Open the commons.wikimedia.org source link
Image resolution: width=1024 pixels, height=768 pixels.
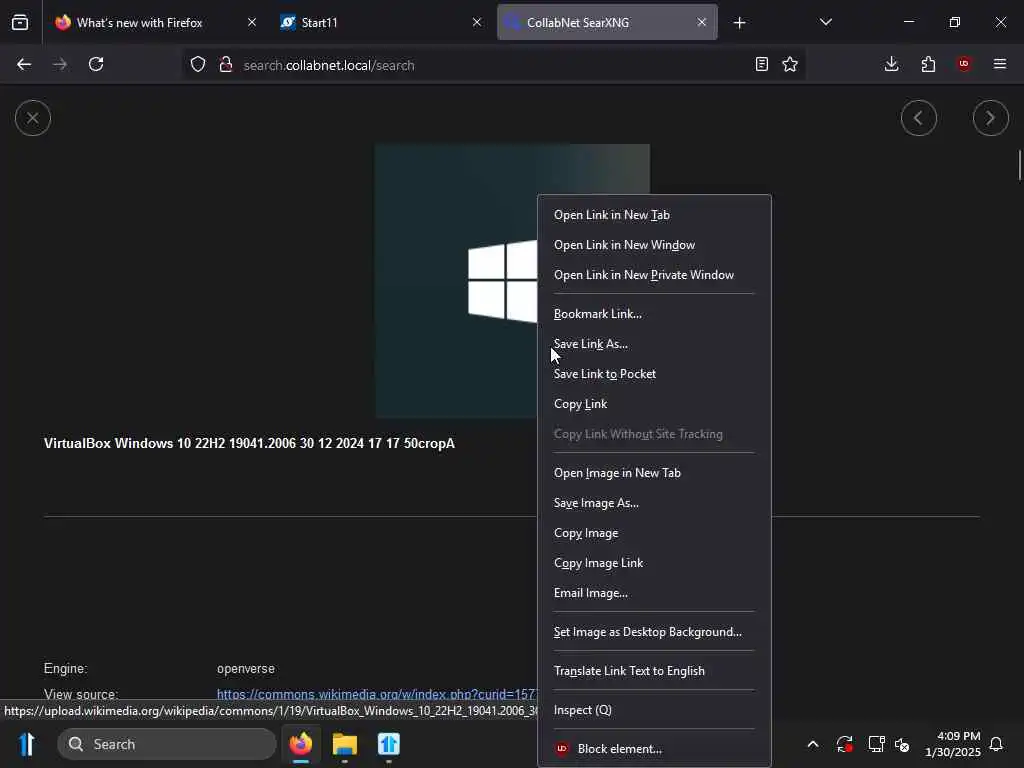pos(377,694)
